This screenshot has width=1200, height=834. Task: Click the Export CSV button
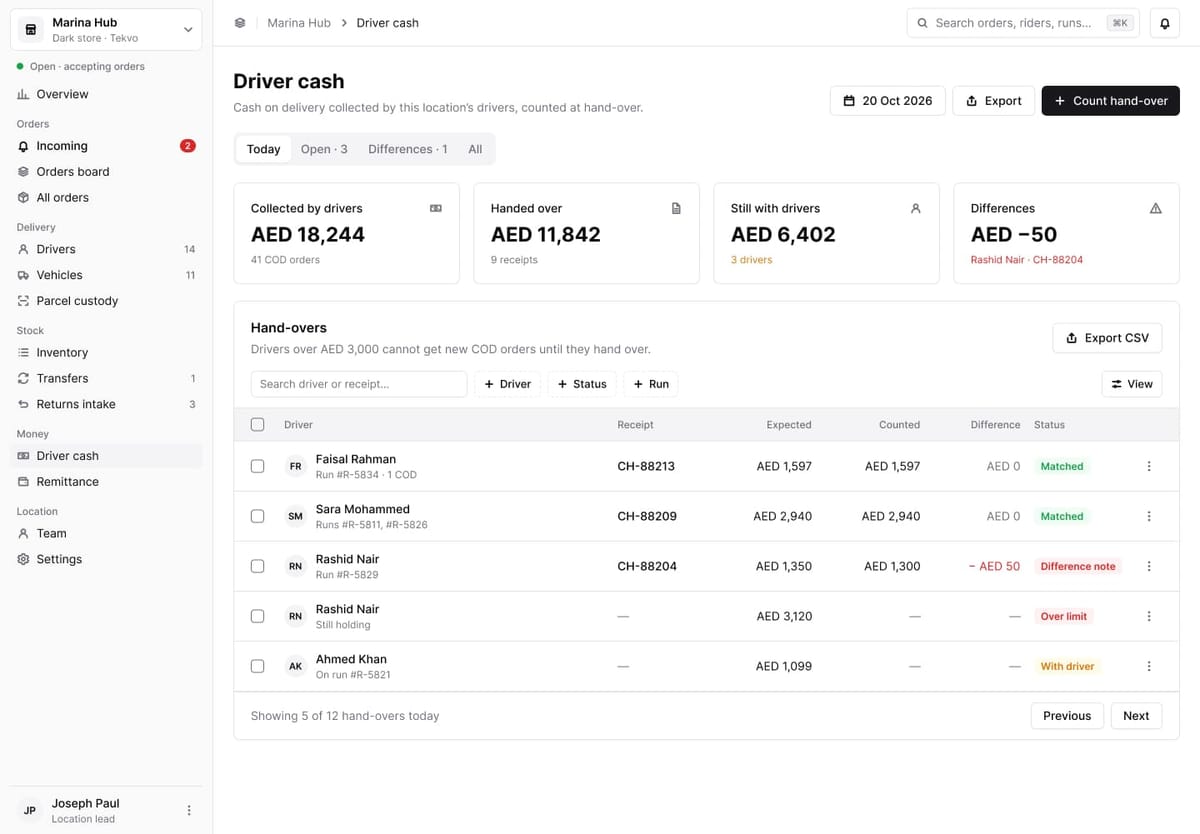coord(1107,338)
